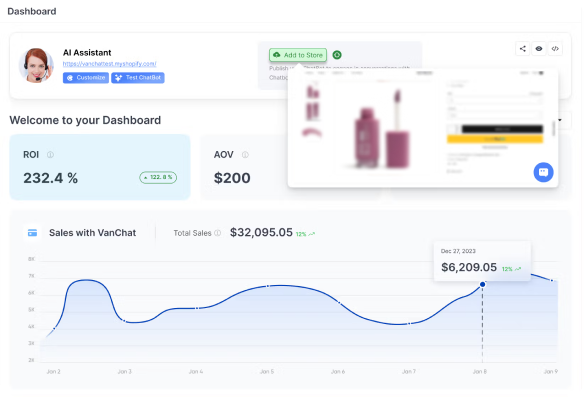Image resolution: width=584 pixels, height=397 pixels.
Task: Click the card icon beside Sales with VanChat
Action: 32,233
